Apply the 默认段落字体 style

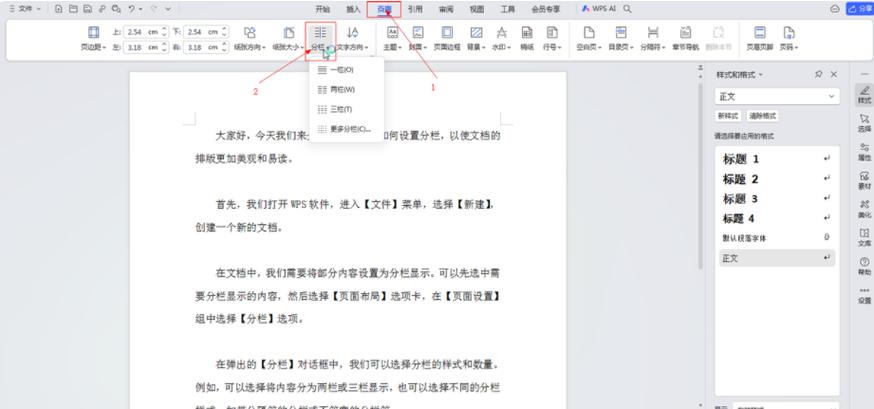coord(777,238)
